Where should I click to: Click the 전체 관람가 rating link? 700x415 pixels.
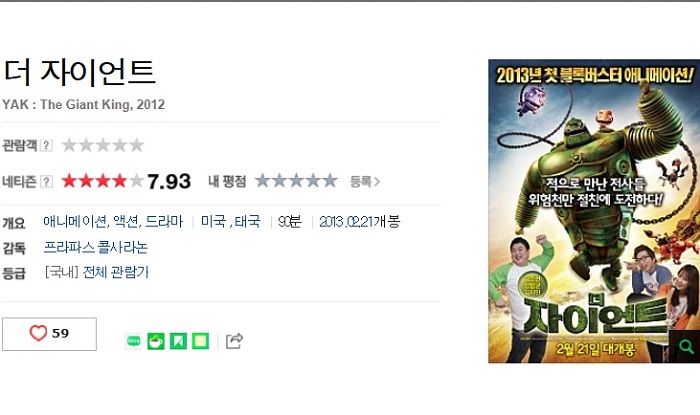click(116, 272)
